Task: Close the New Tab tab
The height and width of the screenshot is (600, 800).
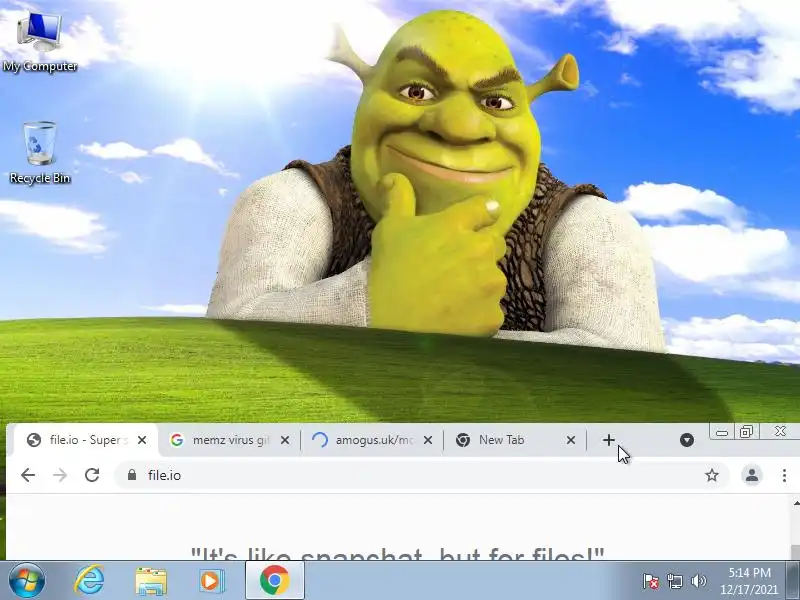Action: [x=571, y=440]
